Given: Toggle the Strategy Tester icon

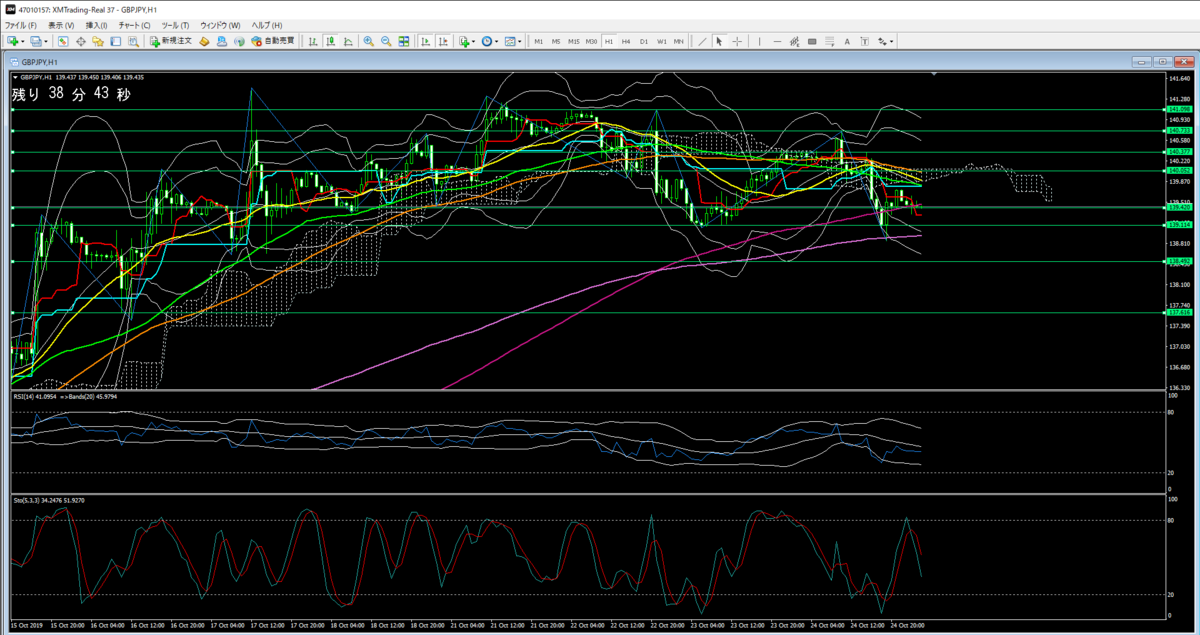Looking at the screenshot, I should click(132, 41).
